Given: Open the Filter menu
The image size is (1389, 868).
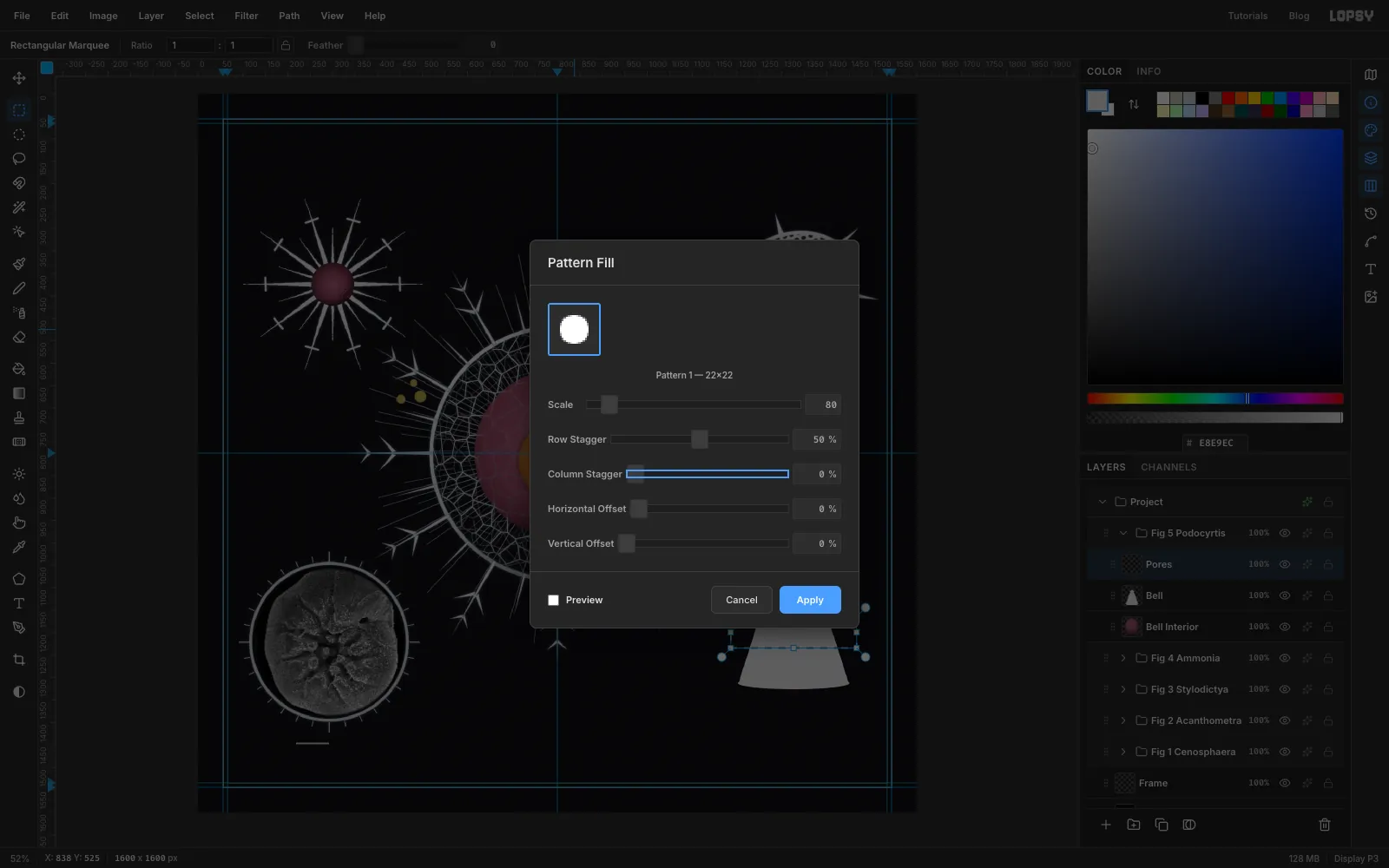Looking at the screenshot, I should point(247,16).
